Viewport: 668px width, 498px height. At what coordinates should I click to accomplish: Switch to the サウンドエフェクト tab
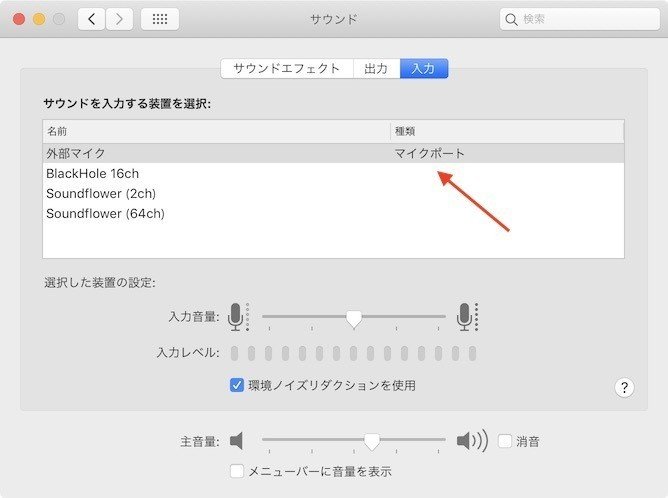tap(287, 69)
